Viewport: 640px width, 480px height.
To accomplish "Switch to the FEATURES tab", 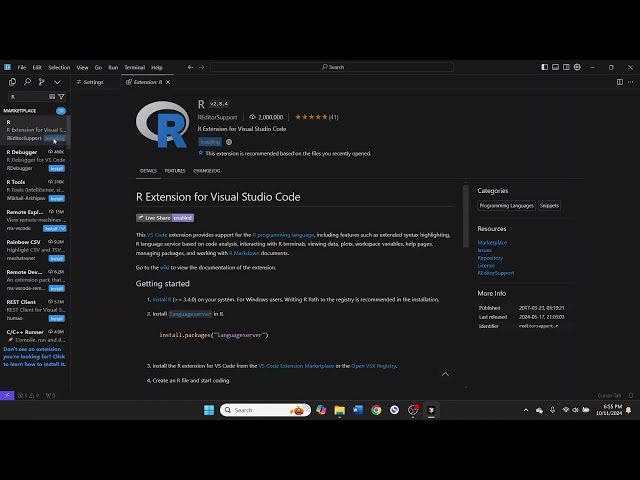I will coord(175,171).
